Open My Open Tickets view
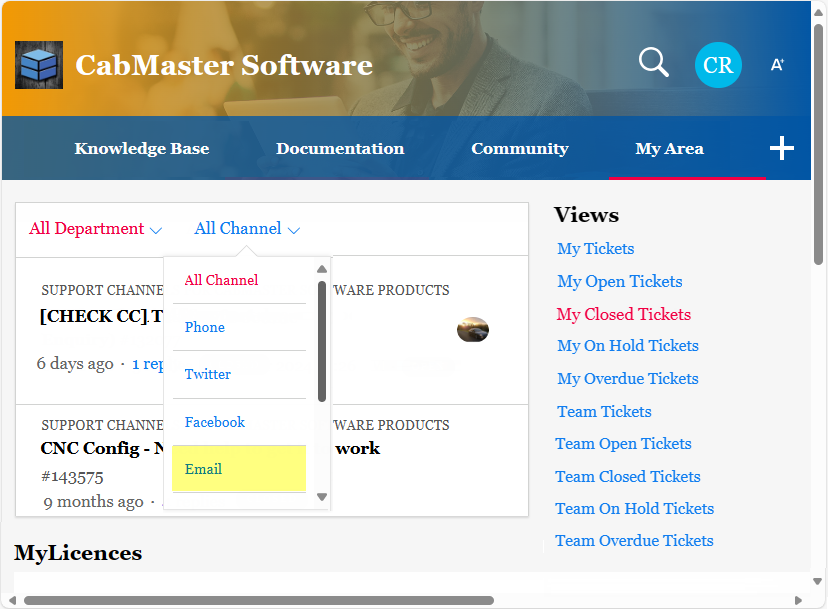Screen dimensions: 828x610 pyautogui.click(x=619, y=282)
